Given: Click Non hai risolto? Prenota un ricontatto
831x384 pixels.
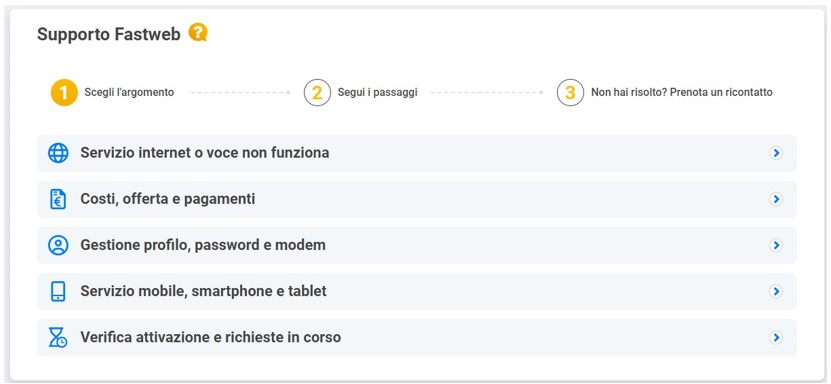Looking at the screenshot, I should pyautogui.click(x=682, y=93).
